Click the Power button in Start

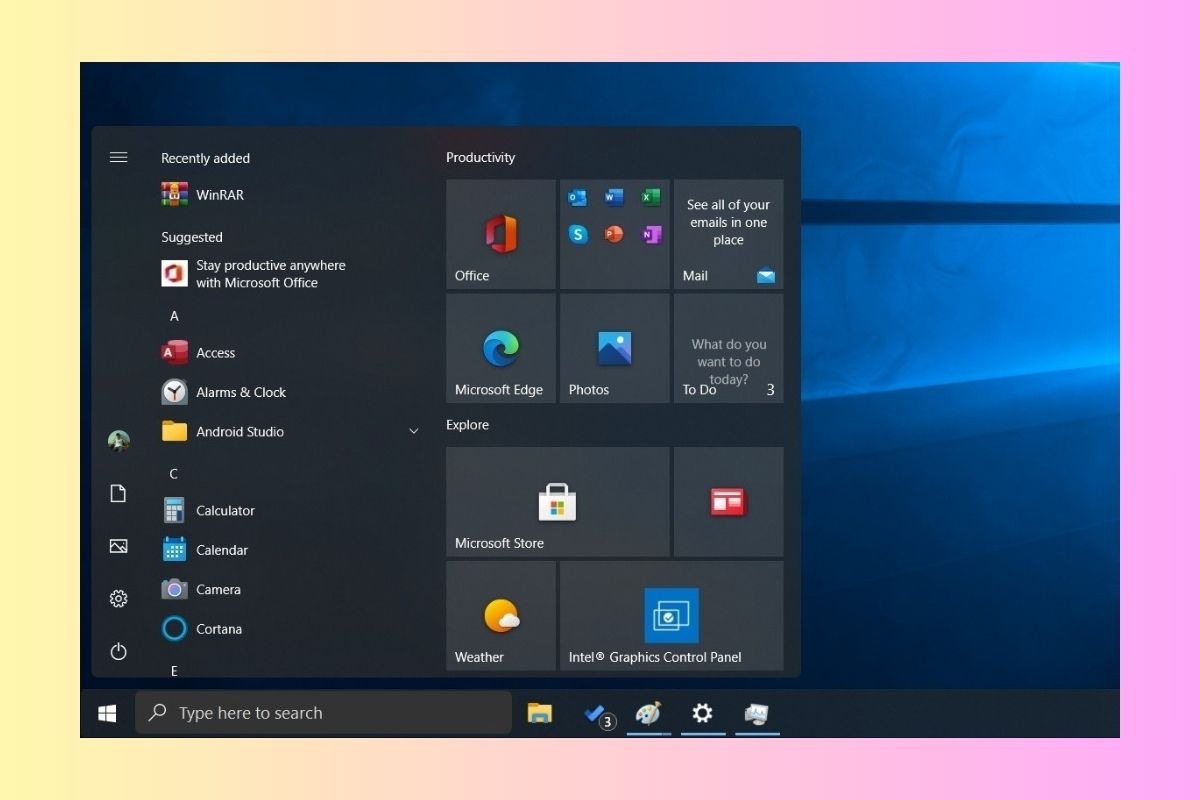[x=118, y=652]
